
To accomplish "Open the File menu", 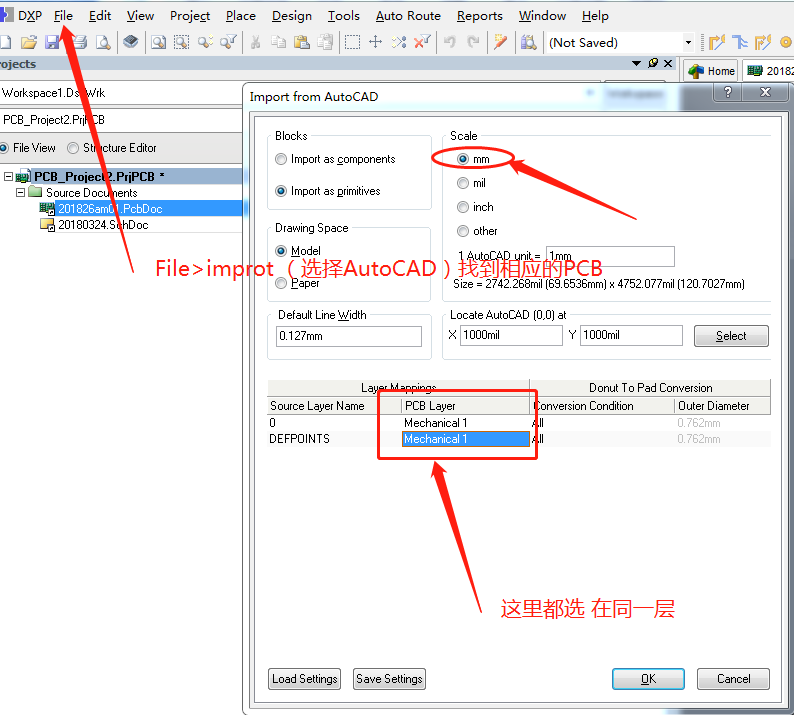I will pos(63,16).
